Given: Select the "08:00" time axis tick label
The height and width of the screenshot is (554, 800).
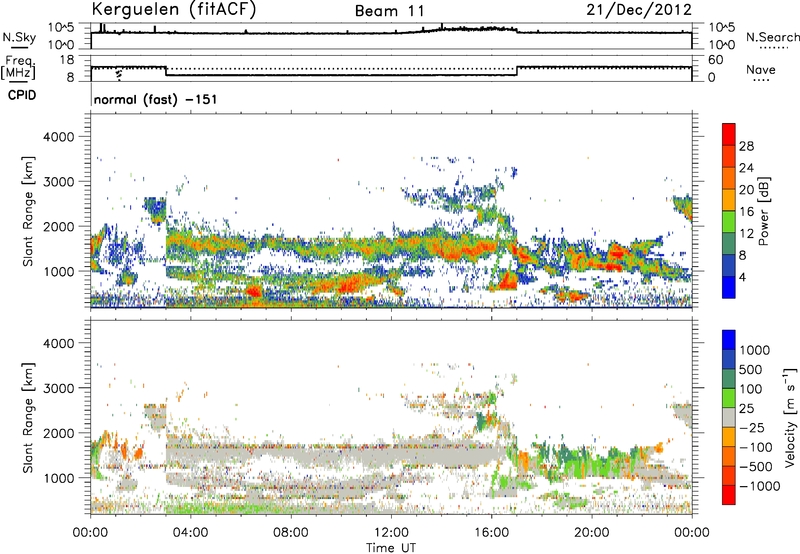Looking at the screenshot, I should pos(291,533).
